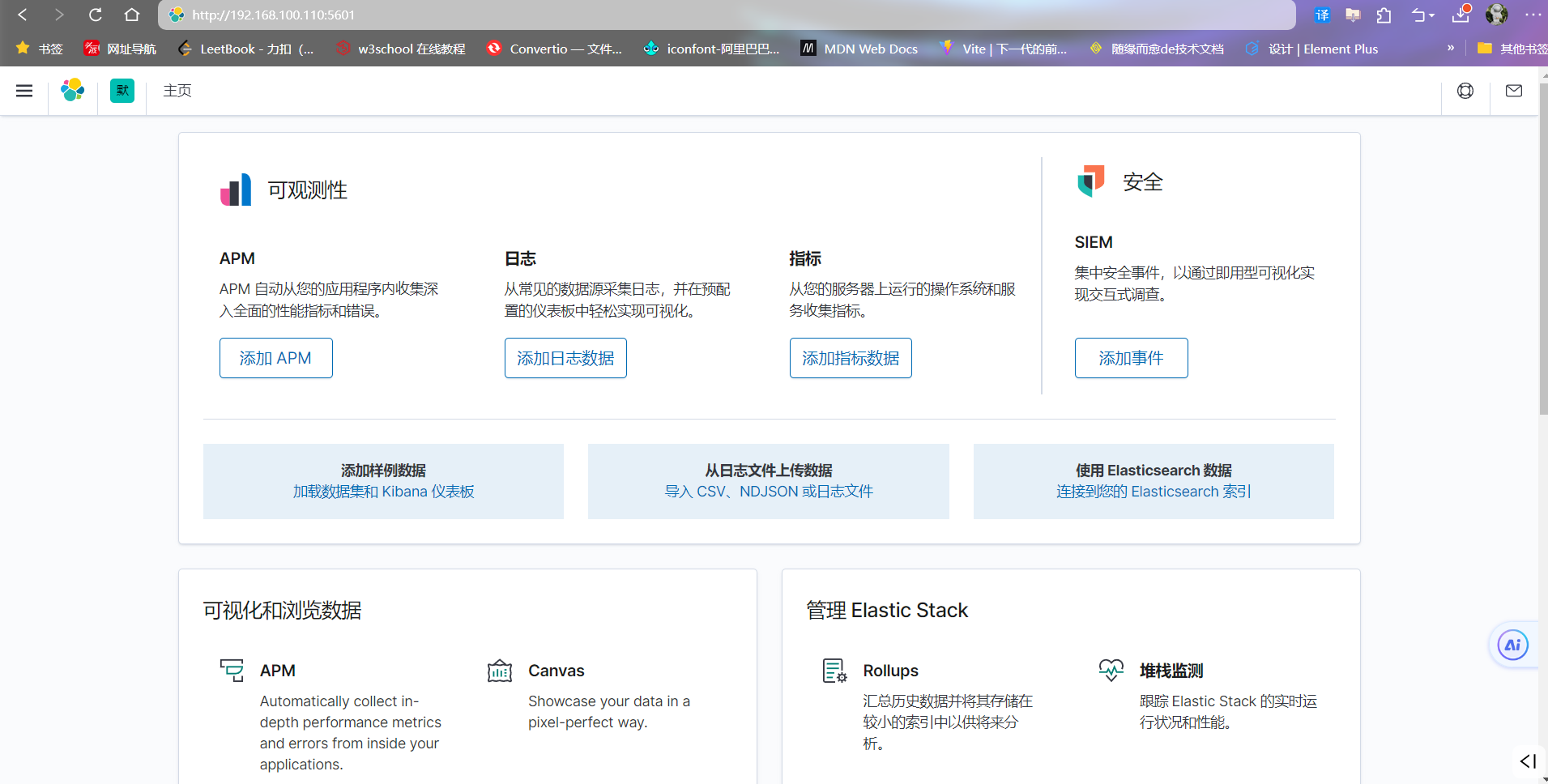
Task: Open the Convertio bookmark
Action: point(555,49)
